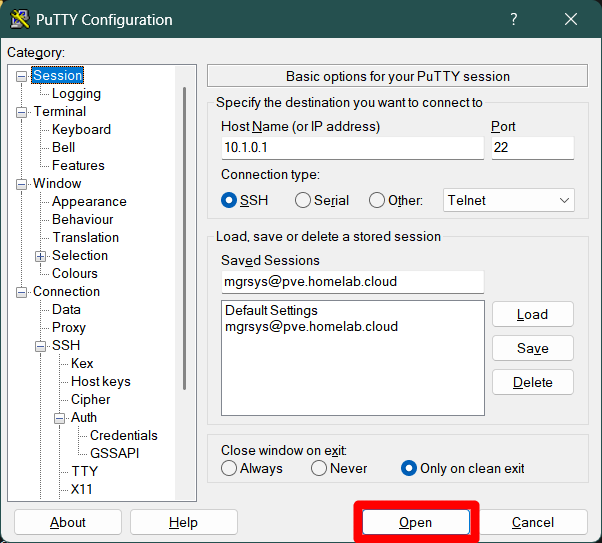Click the Delete session button
This screenshot has width=602, height=543.
click(533, 382)
